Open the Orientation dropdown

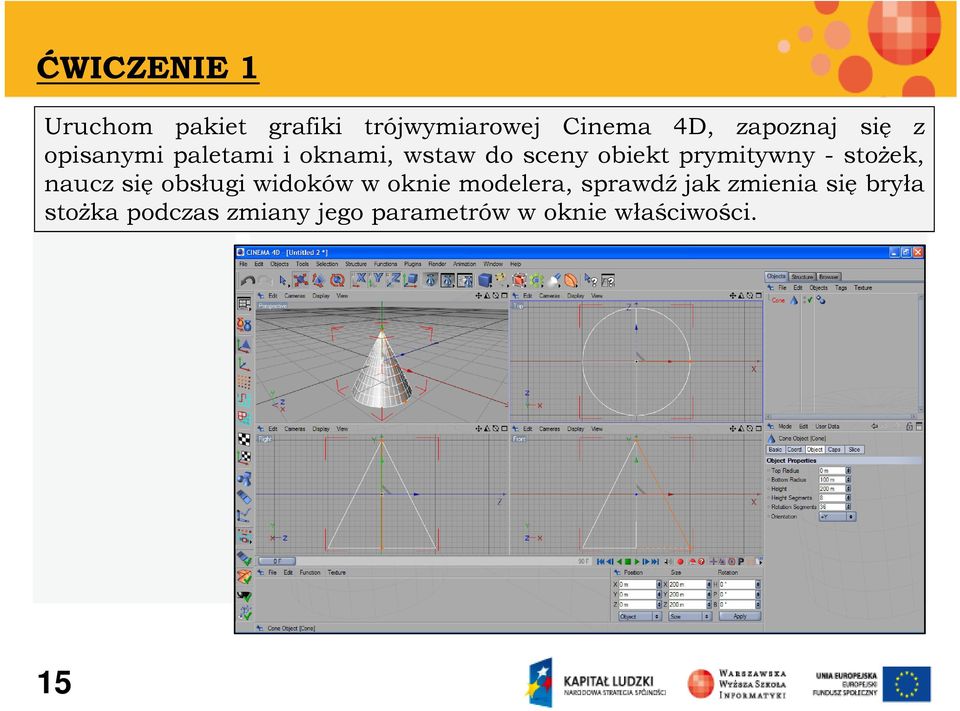(837, 517)
